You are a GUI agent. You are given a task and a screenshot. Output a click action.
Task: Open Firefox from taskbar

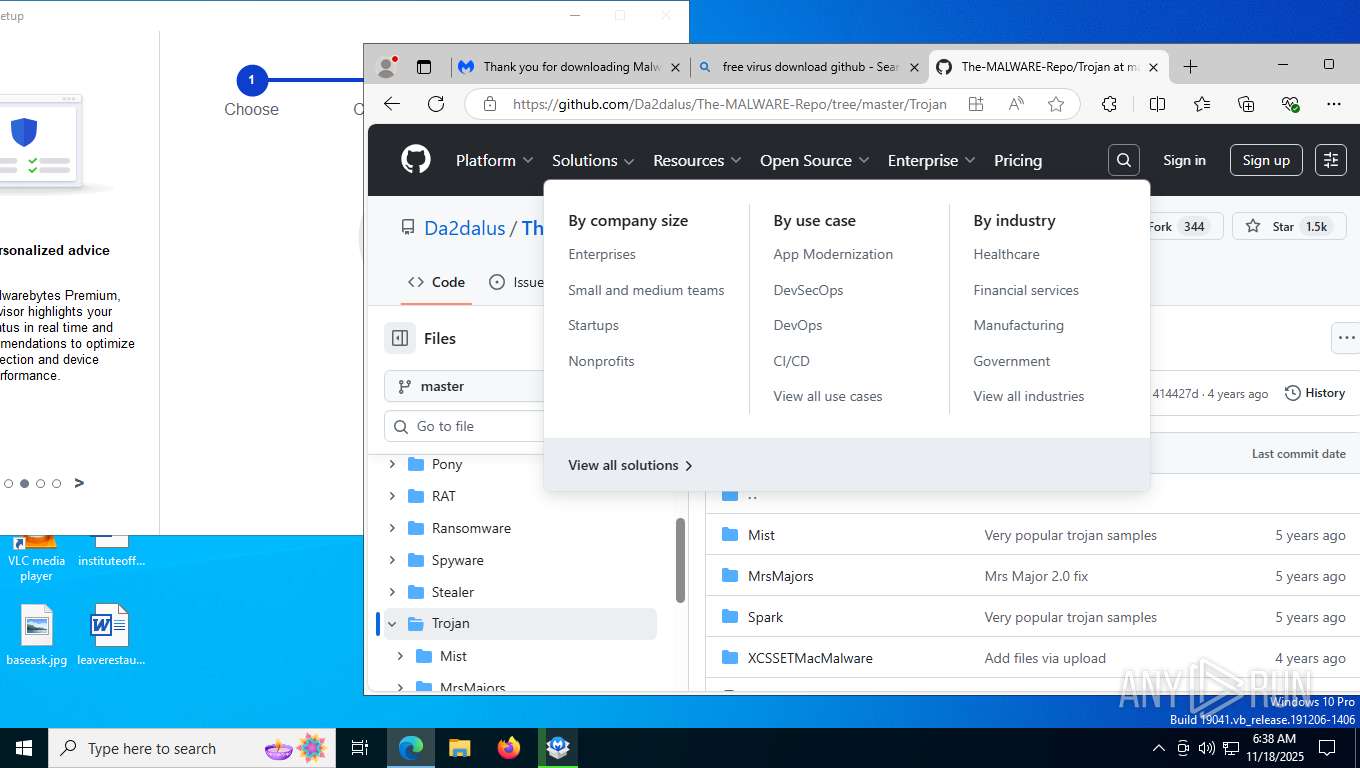point(509,747)
